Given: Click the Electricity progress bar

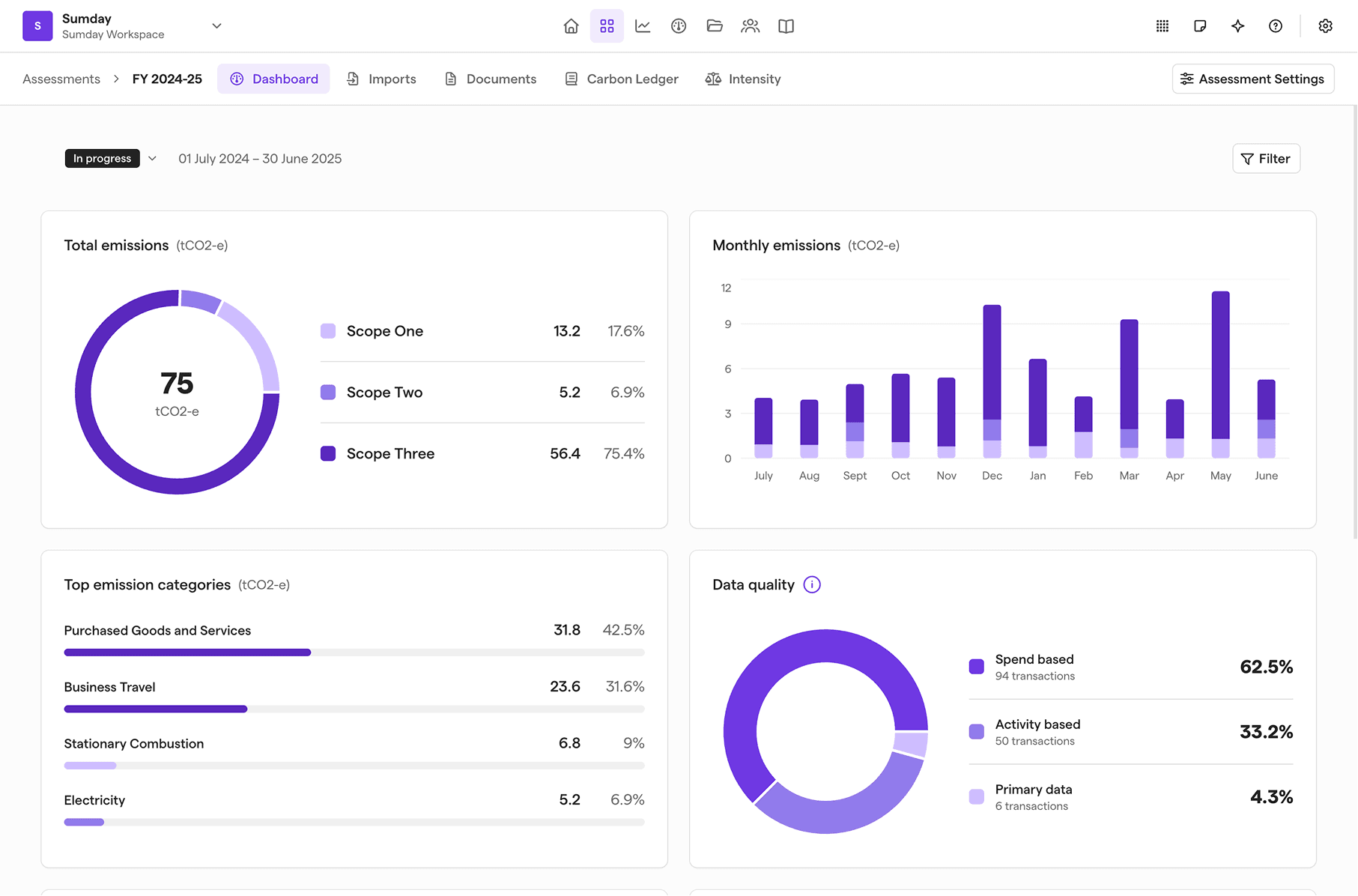Looking at the screenshot, I should (x=354, y=822).
